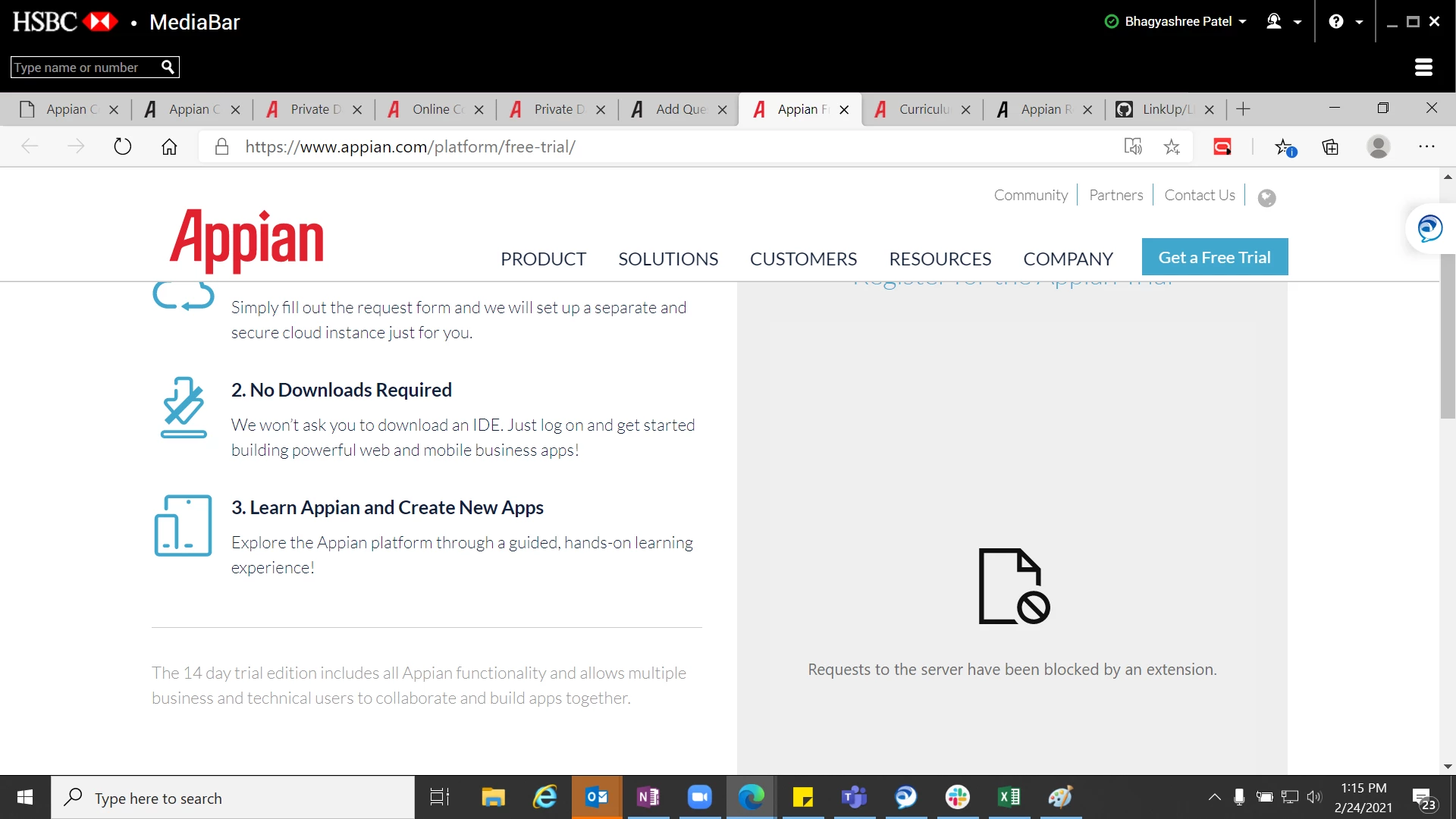Screen dimensions: 1456x819
Task: Expand the arrow beside the help icon
Action: point(1359,22)
